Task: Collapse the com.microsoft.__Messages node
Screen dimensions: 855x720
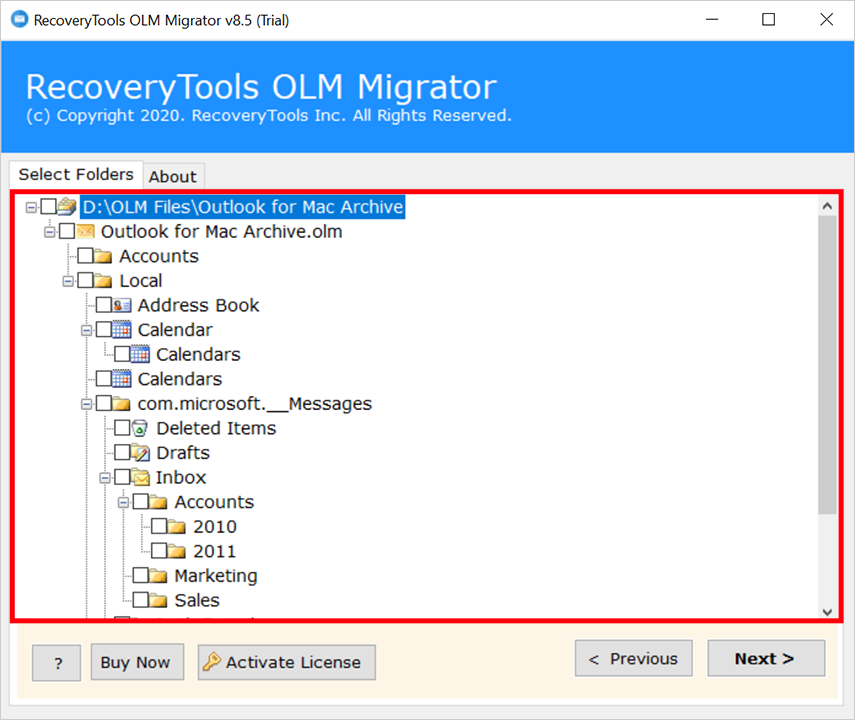Action: (86, 404)
